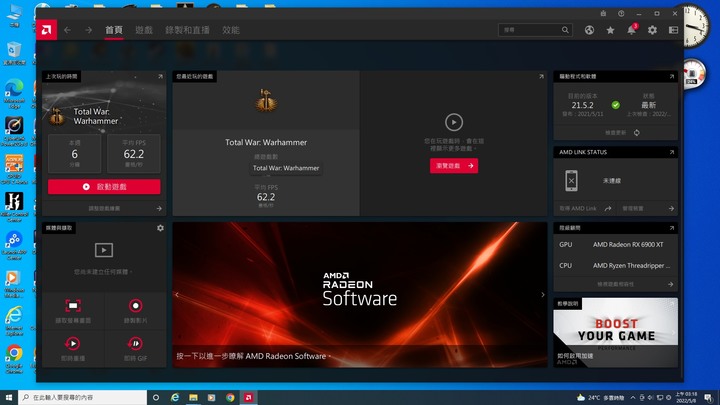Expand the recently played games panel
The image size is (720, 405).
(x=541, y=77)
